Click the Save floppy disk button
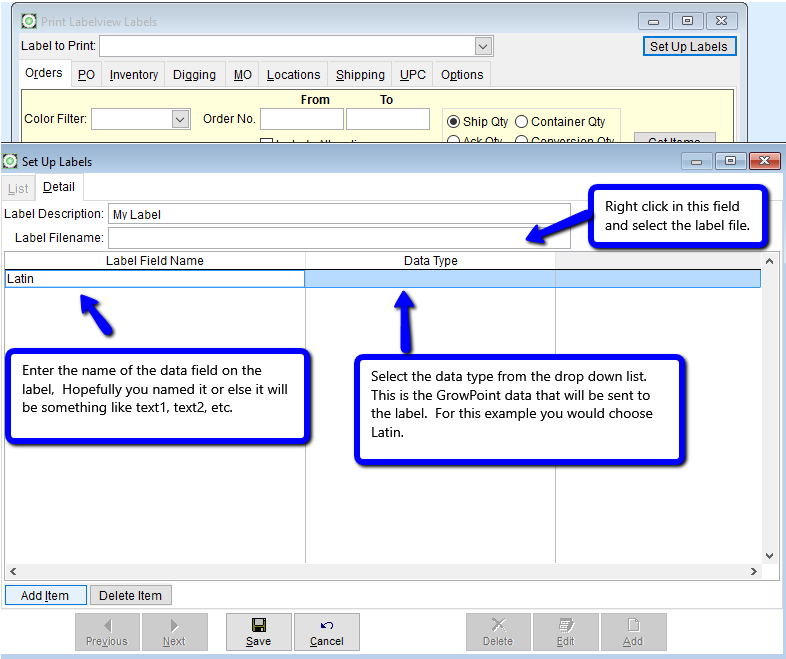This screenshot has height=659, width=786. pos(258,632)
